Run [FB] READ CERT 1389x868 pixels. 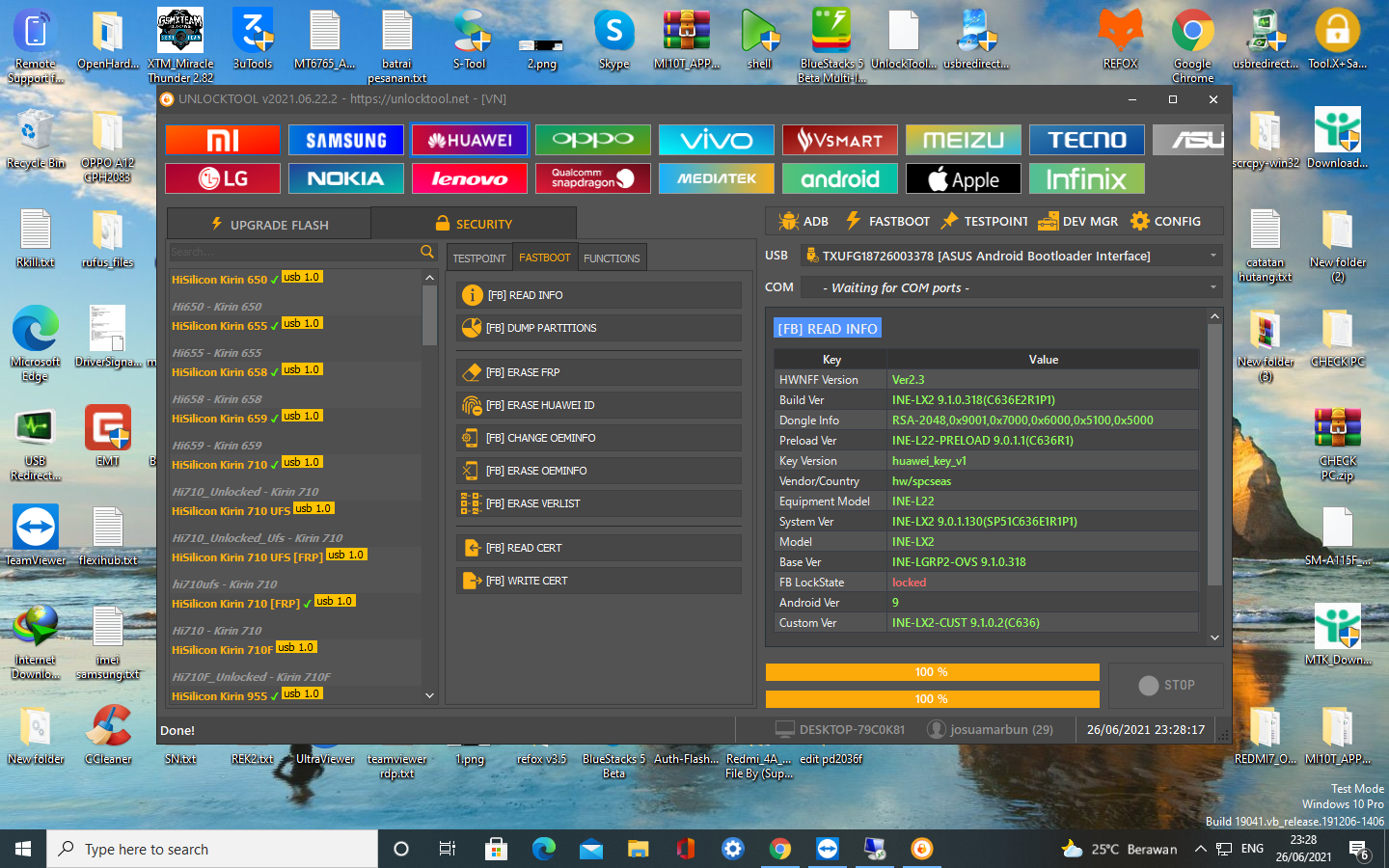point(599,548)
